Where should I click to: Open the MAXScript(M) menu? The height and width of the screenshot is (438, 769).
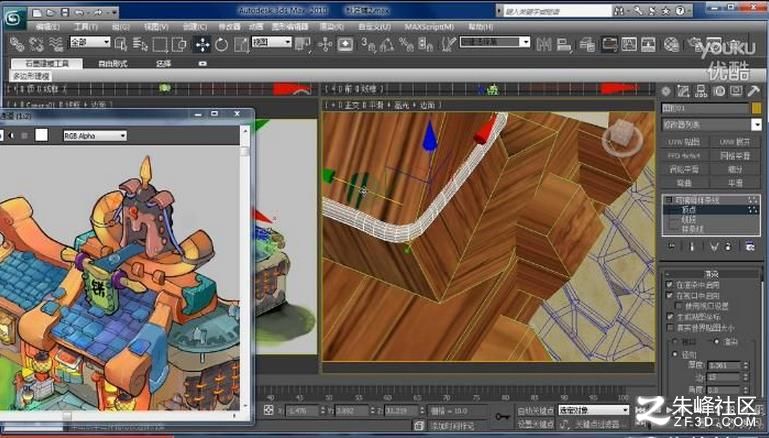pos(429,27)
